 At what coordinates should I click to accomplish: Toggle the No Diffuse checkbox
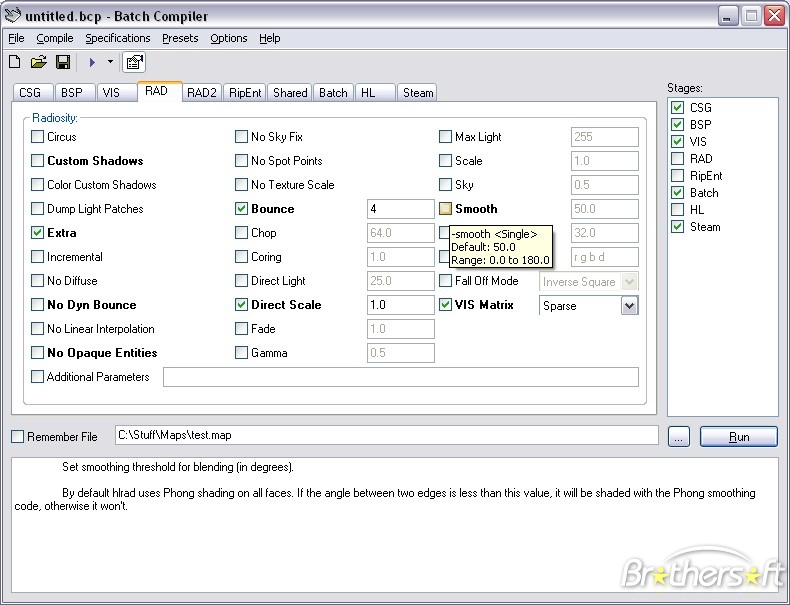(37, 281)
